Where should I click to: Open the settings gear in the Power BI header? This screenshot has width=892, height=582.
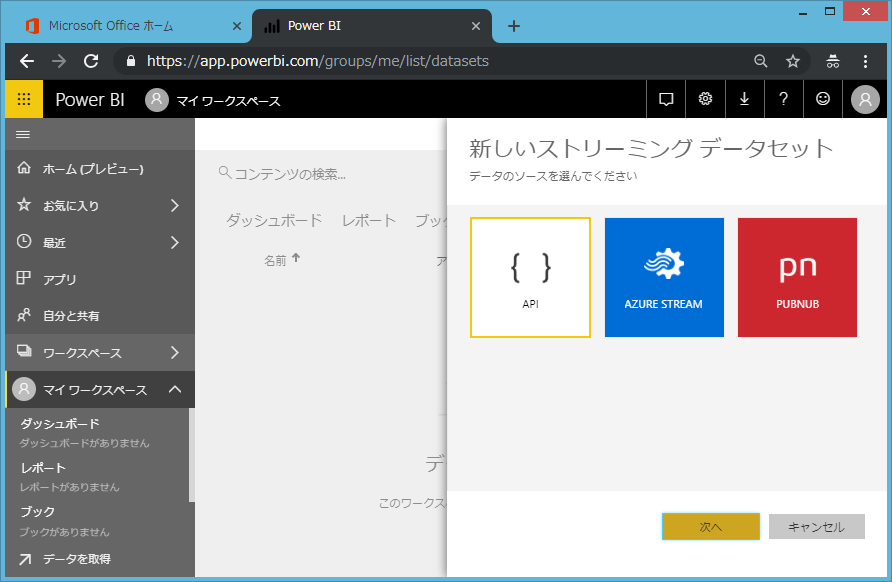[705, 99]
